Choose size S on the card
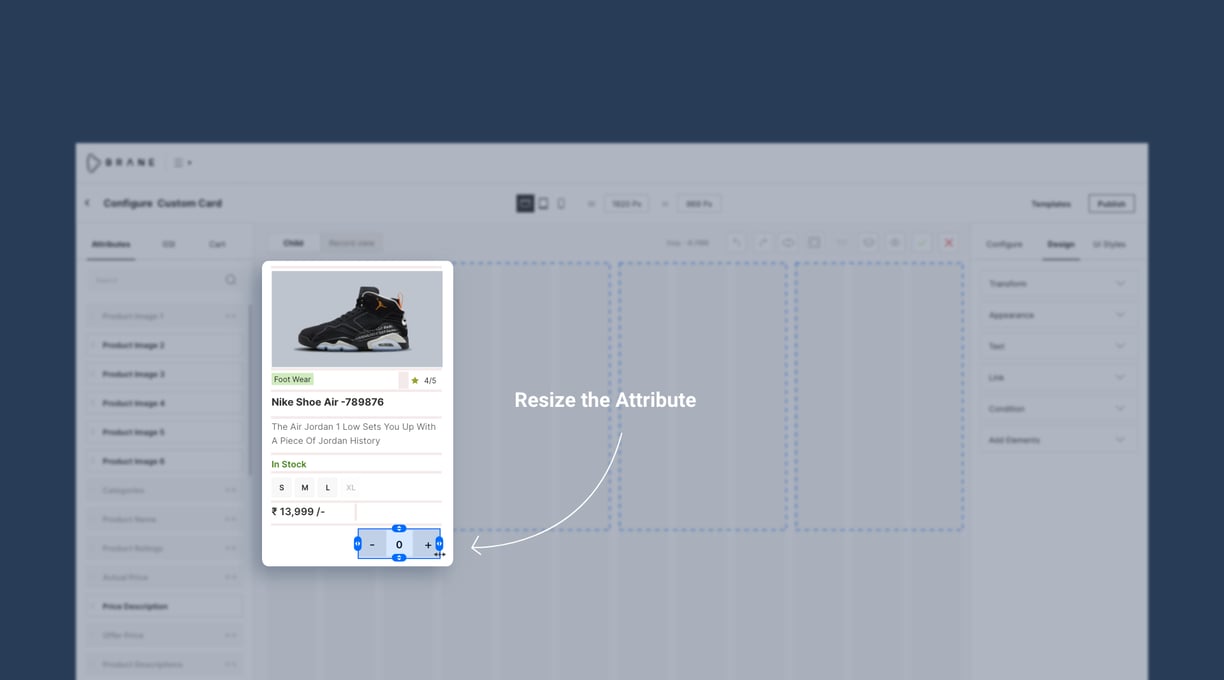Viewport: 1224px width, 680px height. point(281,487)
